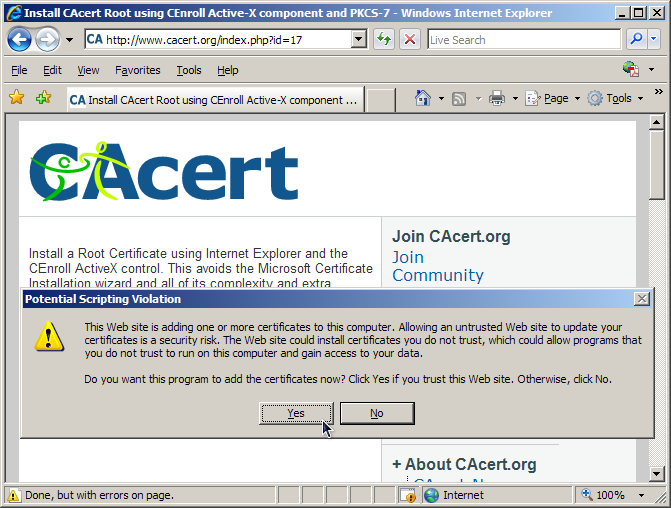Viewport: 671px width, 508px height.
Task: Open the File menu
Action: [x=19, y=70]
